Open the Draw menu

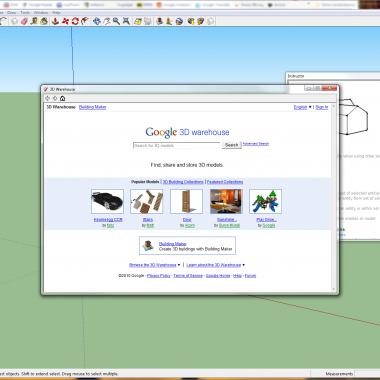12,13
